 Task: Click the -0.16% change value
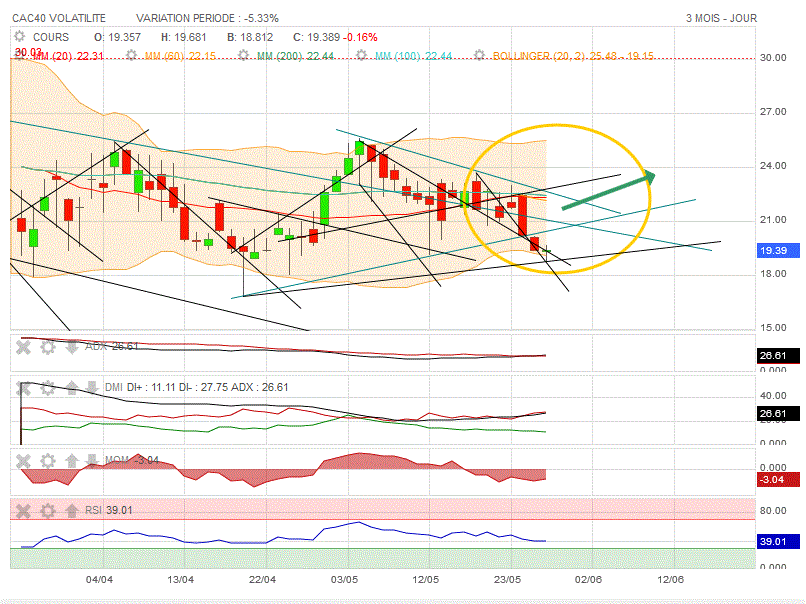pyautogui.click(x=360, y=37)
